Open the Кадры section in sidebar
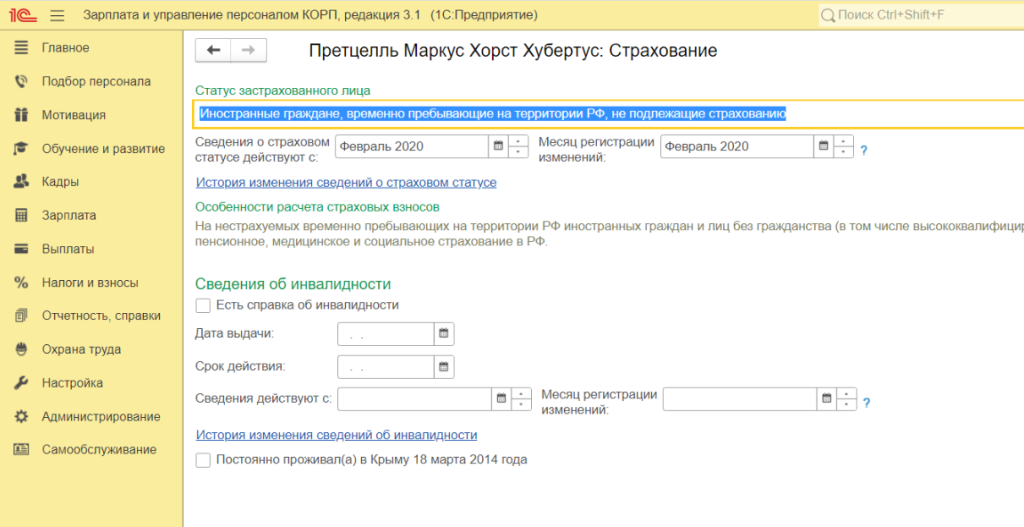The height and width of the screenshot is (527, 1024). pos(60,182)
